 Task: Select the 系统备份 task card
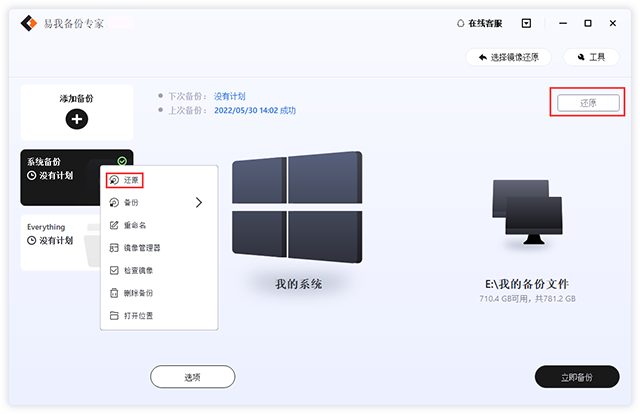(x=60, y=177)
